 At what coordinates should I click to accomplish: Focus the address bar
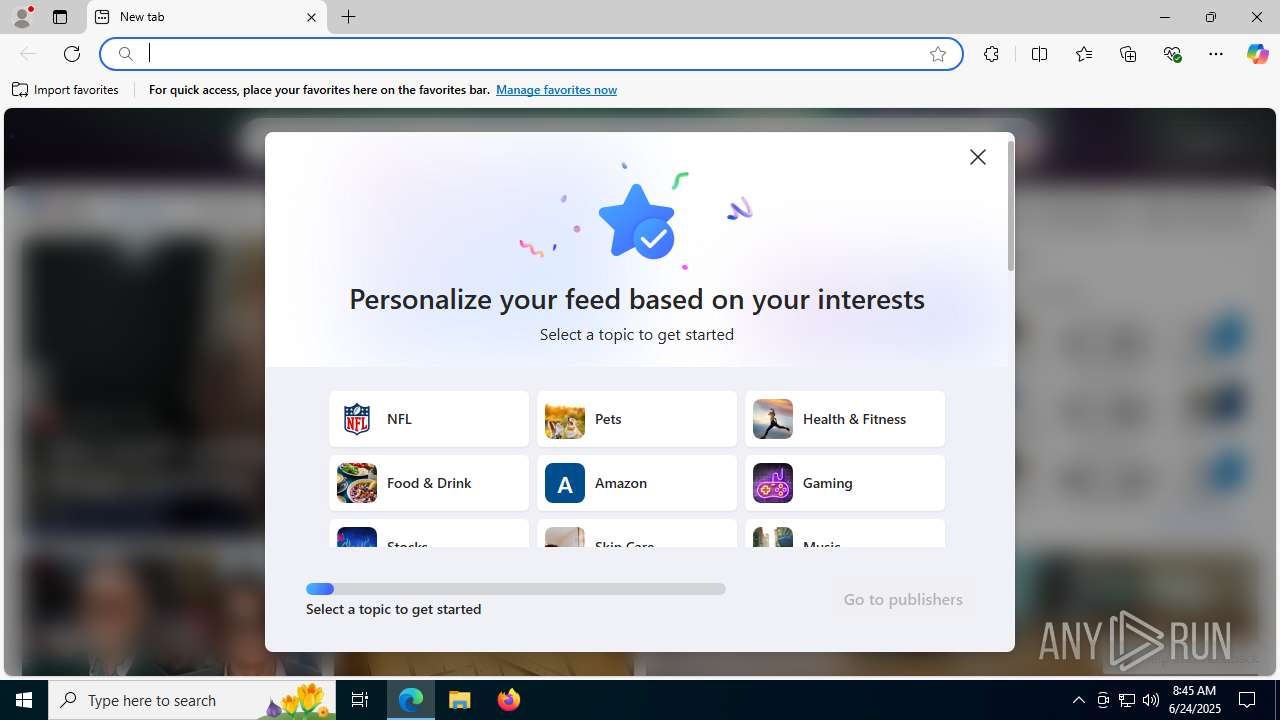click(x=530, y=54)
